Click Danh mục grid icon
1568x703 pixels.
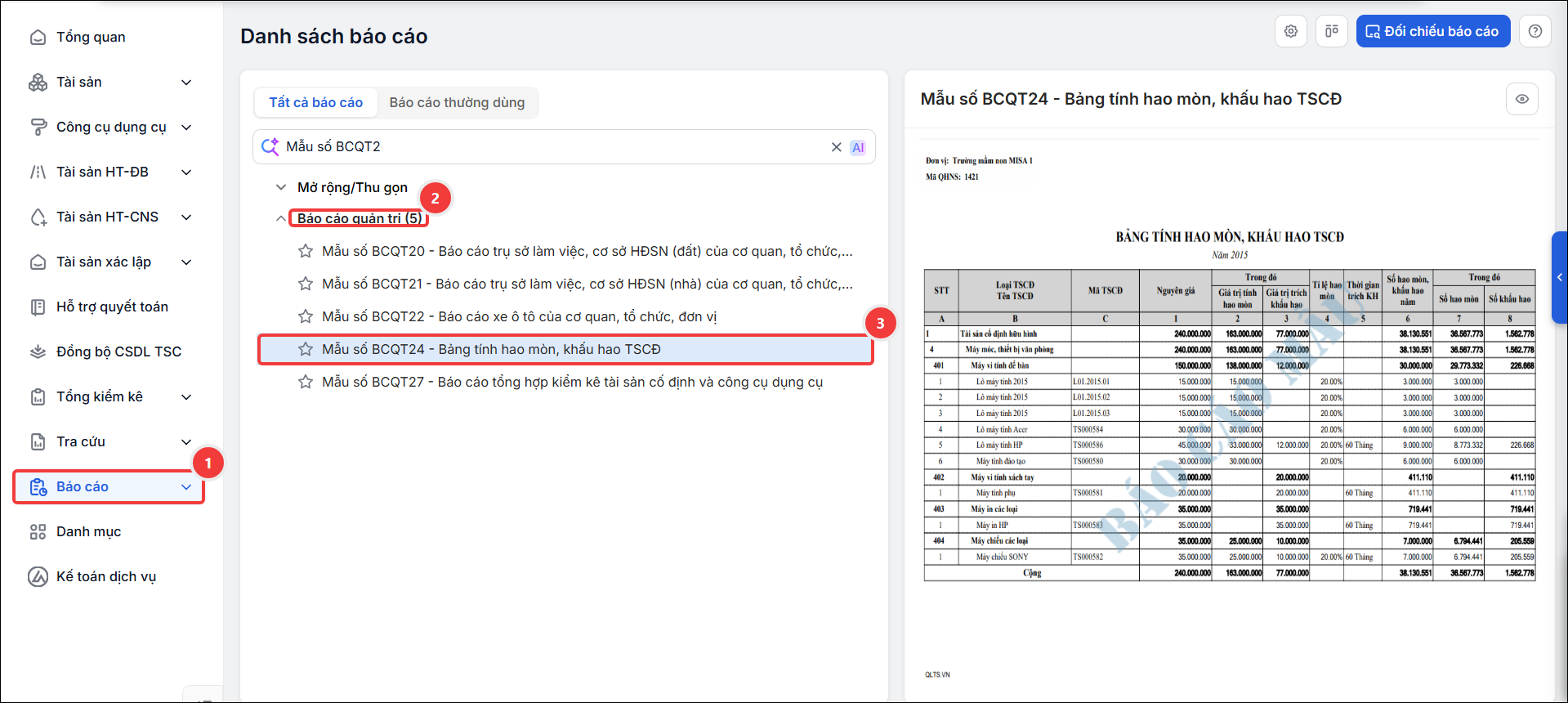coord(38,531)
